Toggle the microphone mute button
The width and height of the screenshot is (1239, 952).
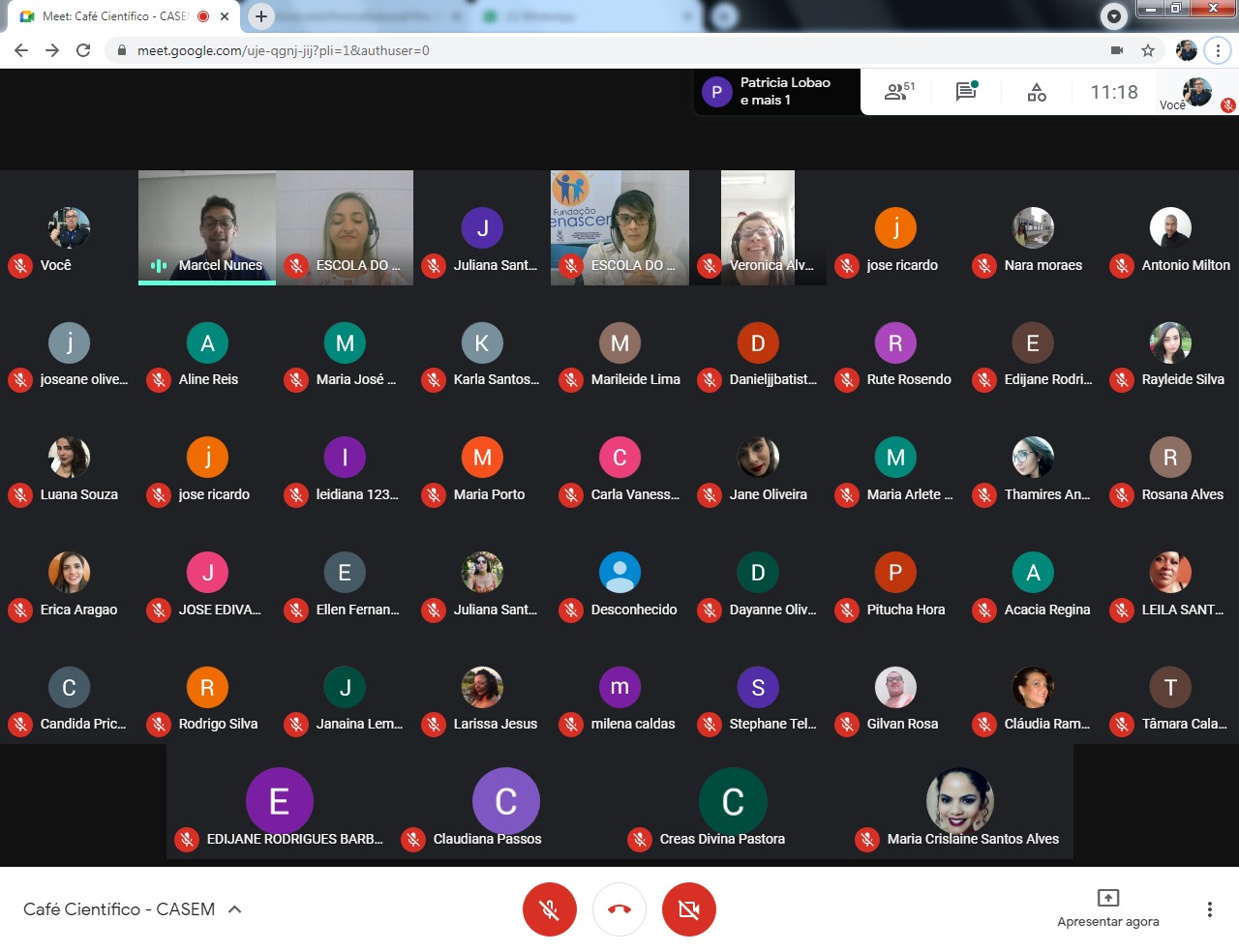[549, 909]
